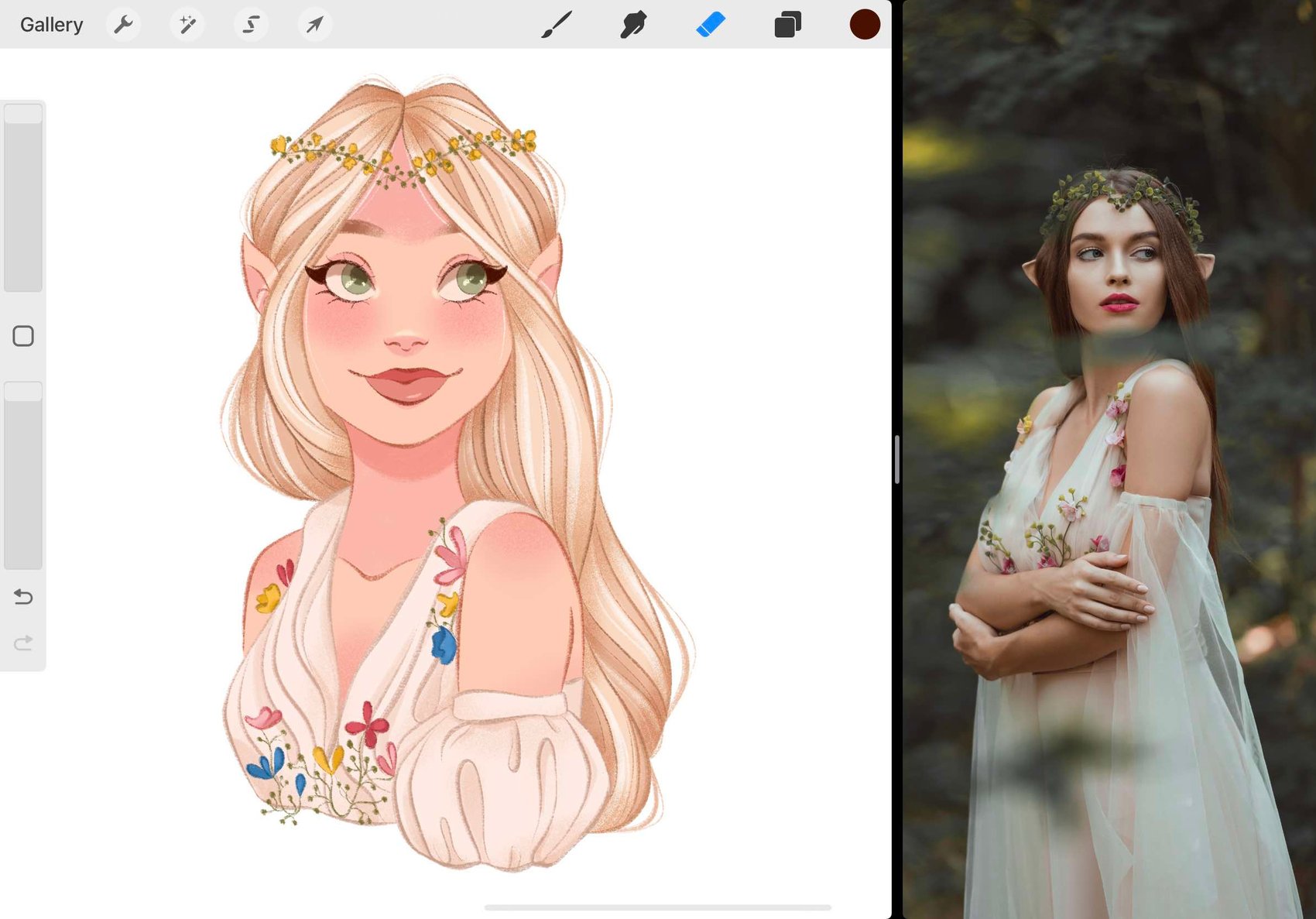Undo the last stroke
Screen dimensions: 1316x919
click(x=23, y=597)
